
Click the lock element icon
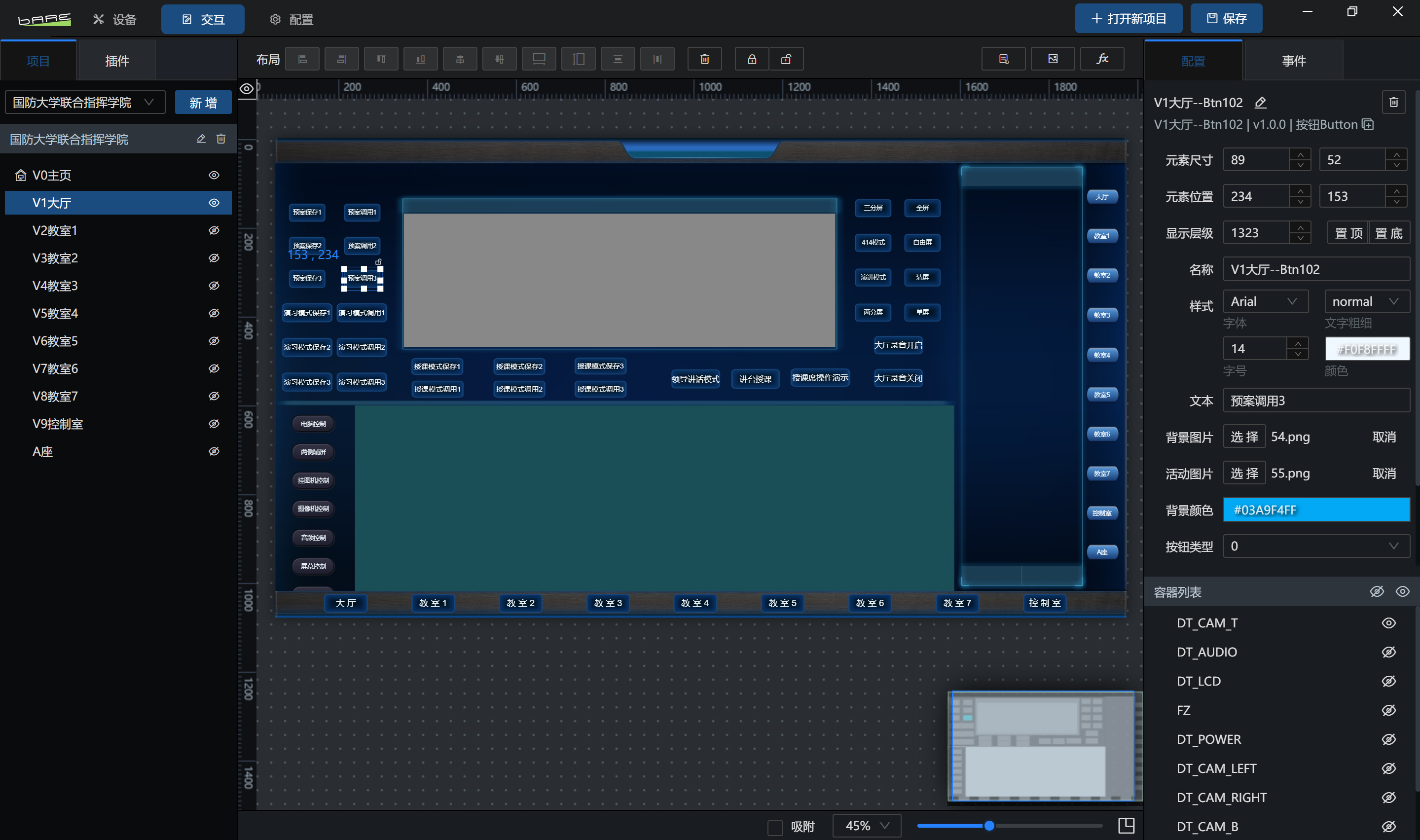752,59
